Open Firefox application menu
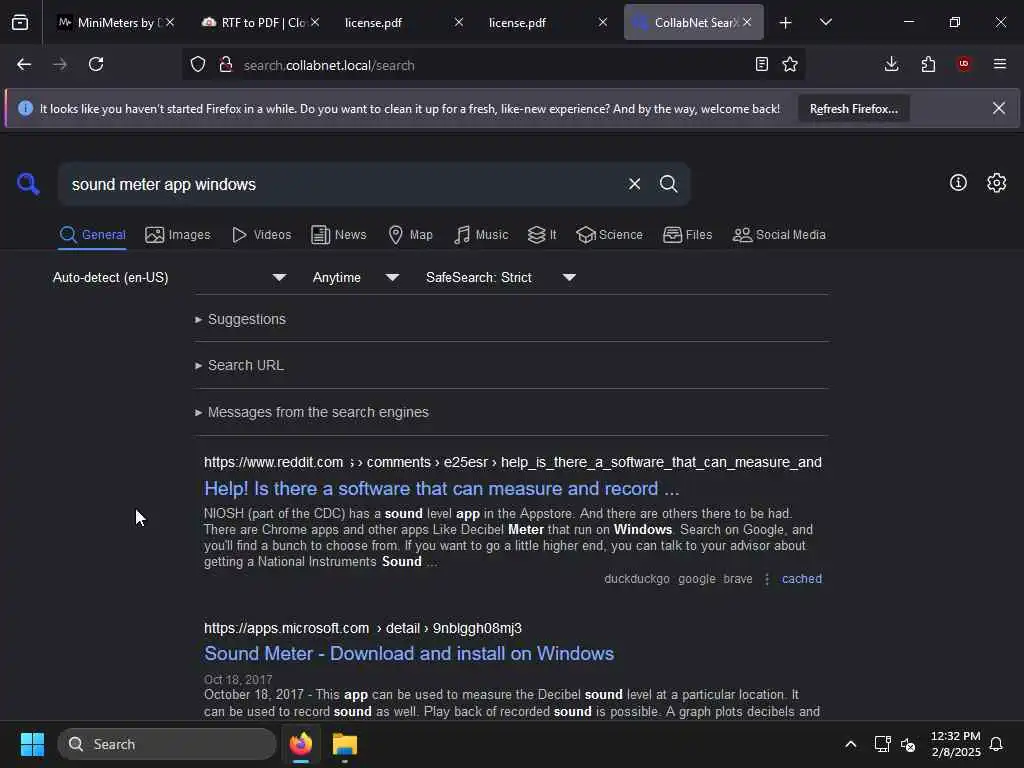The image size is (1024, 768). 1000,64
